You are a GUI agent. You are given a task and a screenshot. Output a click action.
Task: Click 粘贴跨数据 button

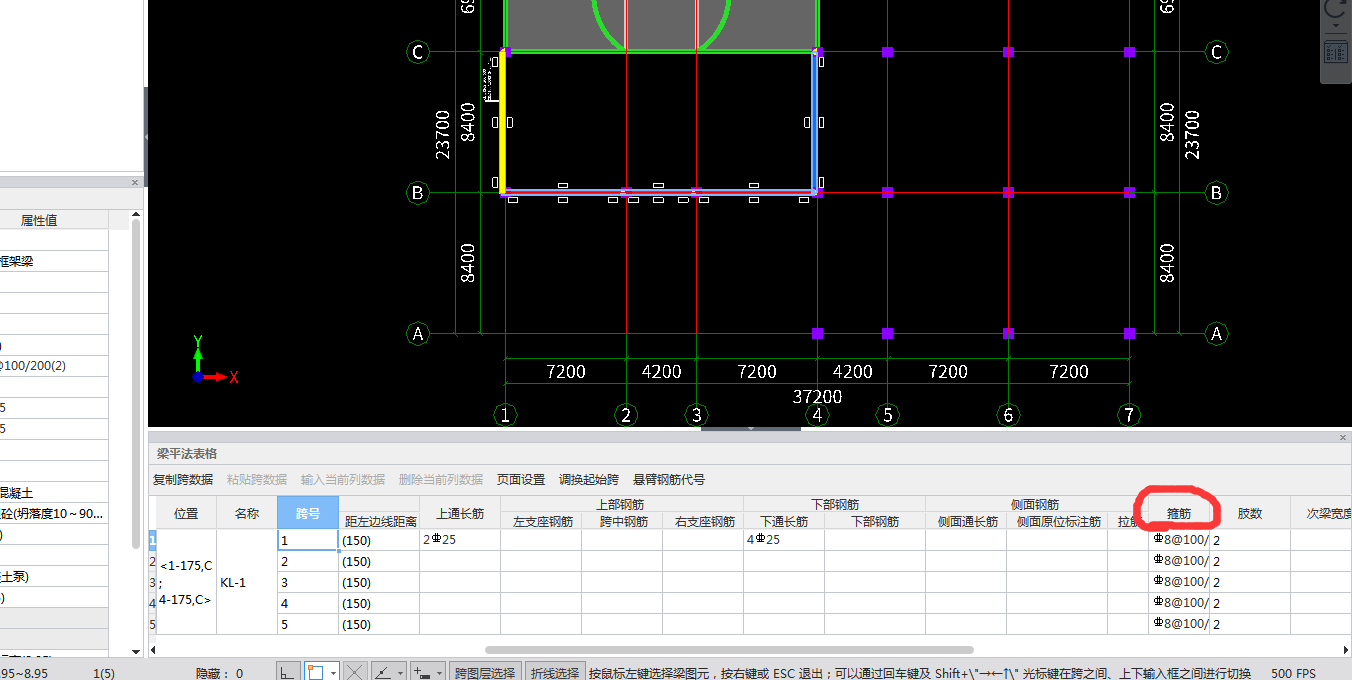(257, 480)
